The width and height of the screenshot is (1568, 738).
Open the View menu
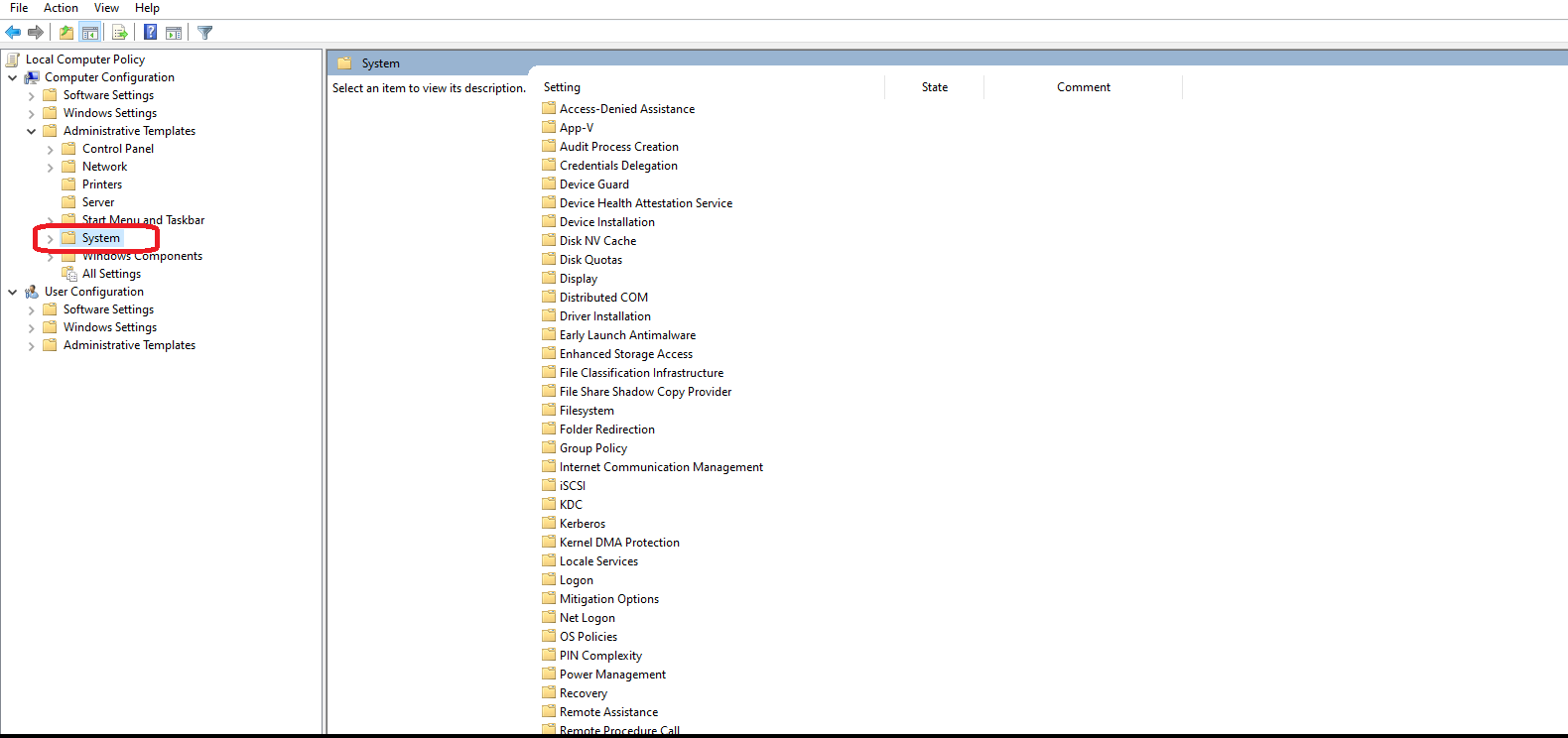[x=106, y=8]
